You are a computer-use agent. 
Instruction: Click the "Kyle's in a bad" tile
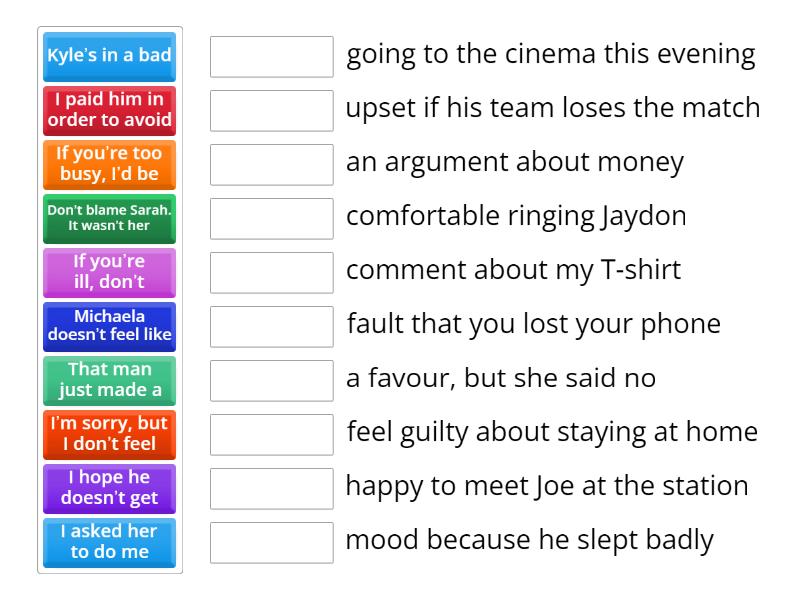click(110, 56)
